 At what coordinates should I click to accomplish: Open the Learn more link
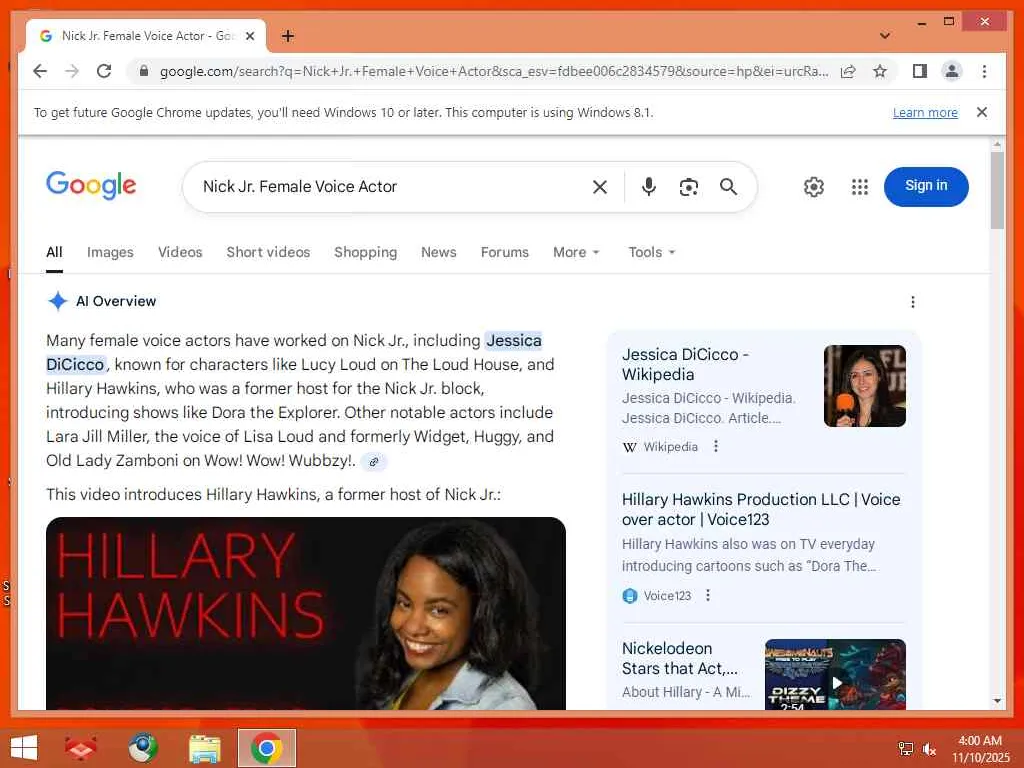point(925,112)
